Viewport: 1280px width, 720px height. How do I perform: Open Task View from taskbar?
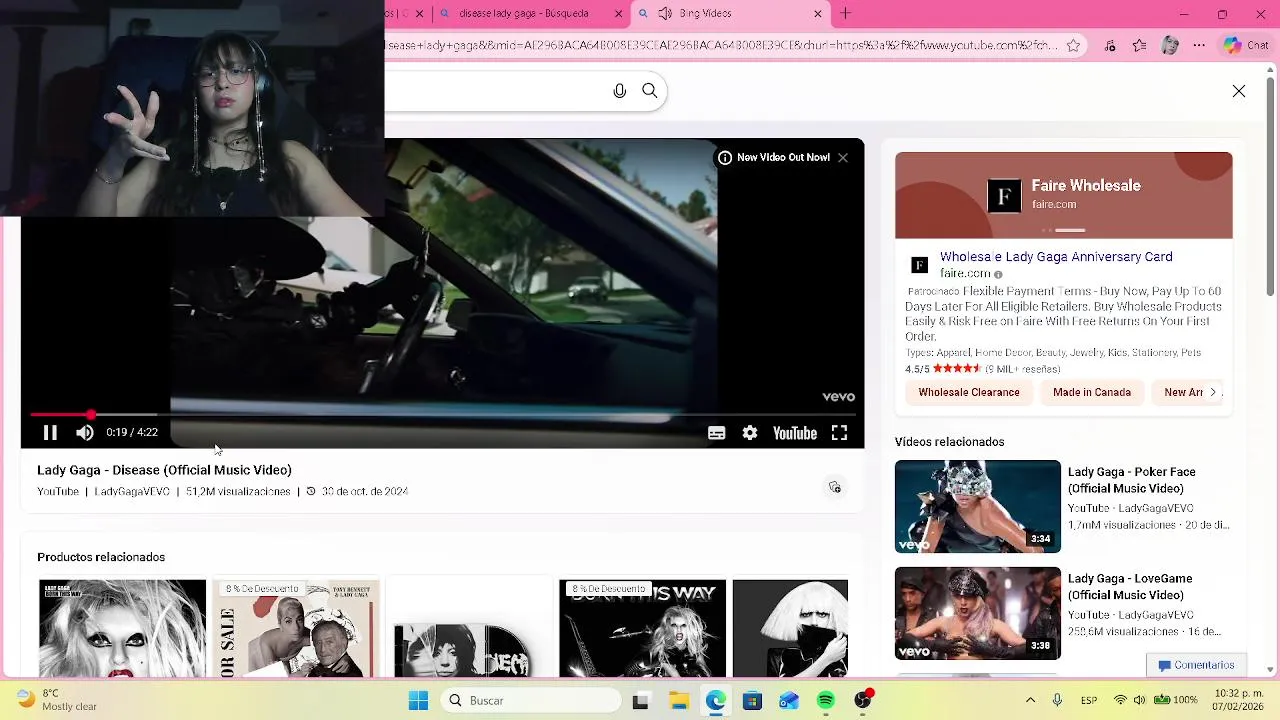click(641, 701)
